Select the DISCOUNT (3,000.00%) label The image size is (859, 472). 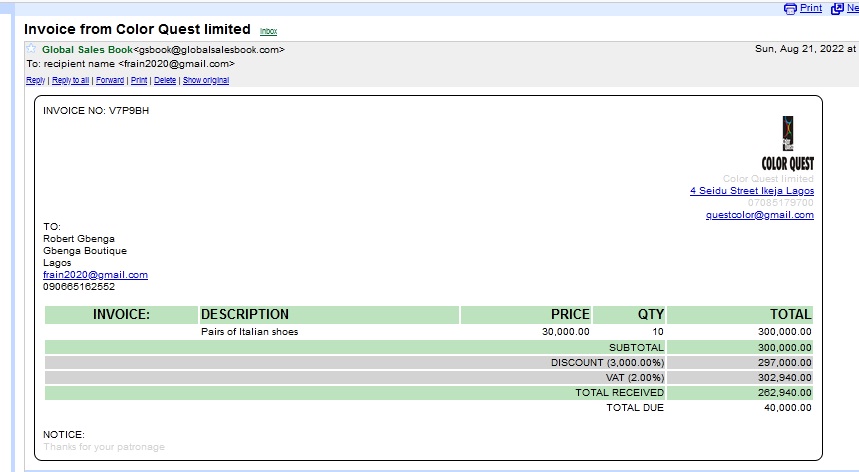tap(608, 362)
